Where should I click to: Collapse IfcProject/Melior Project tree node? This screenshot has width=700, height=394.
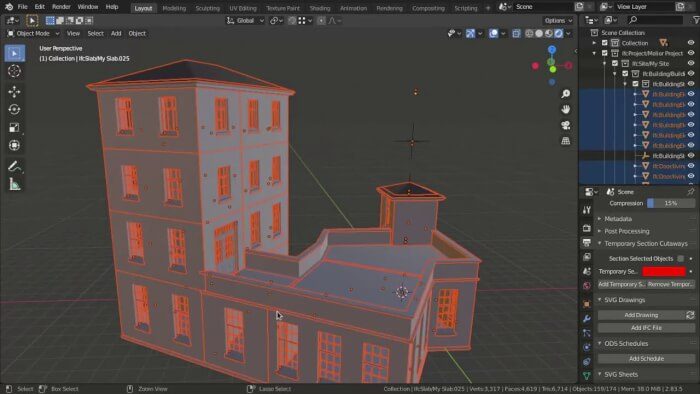594,53
